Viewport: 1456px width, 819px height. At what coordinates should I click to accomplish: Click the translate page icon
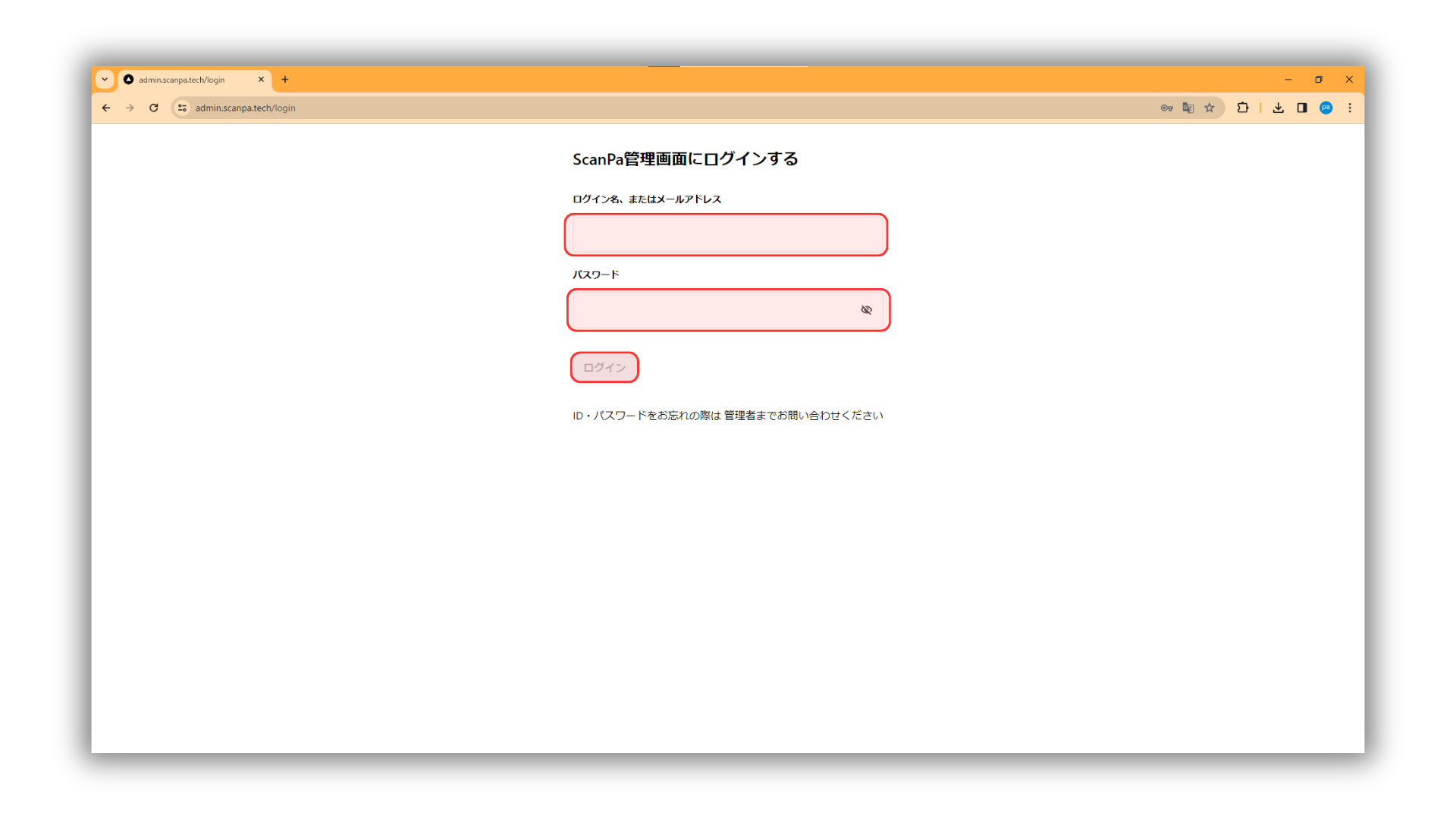click(x=1188, y=108)
